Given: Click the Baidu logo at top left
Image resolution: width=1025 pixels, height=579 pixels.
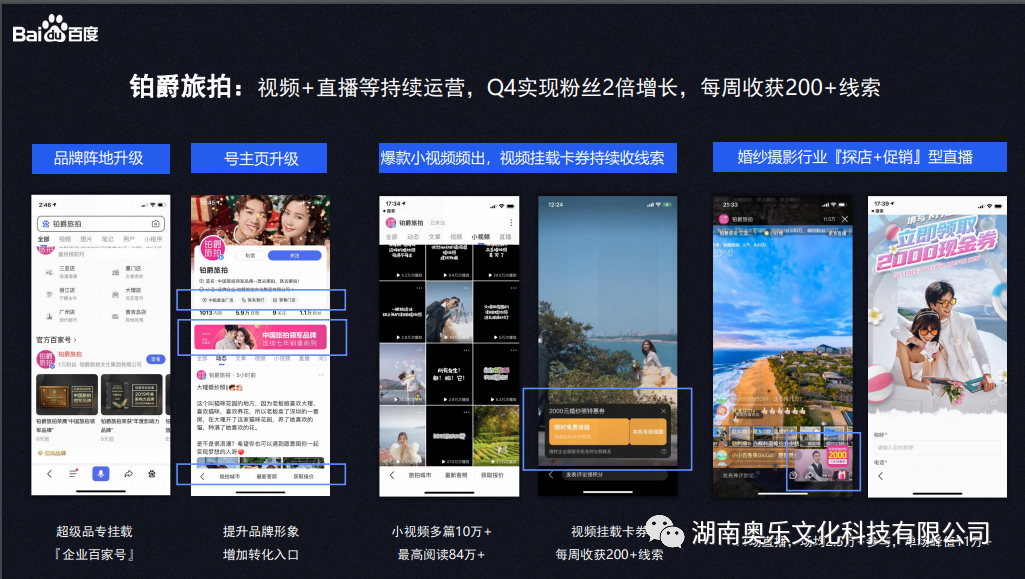Looking at the screenshot, I should click(55, 29).
